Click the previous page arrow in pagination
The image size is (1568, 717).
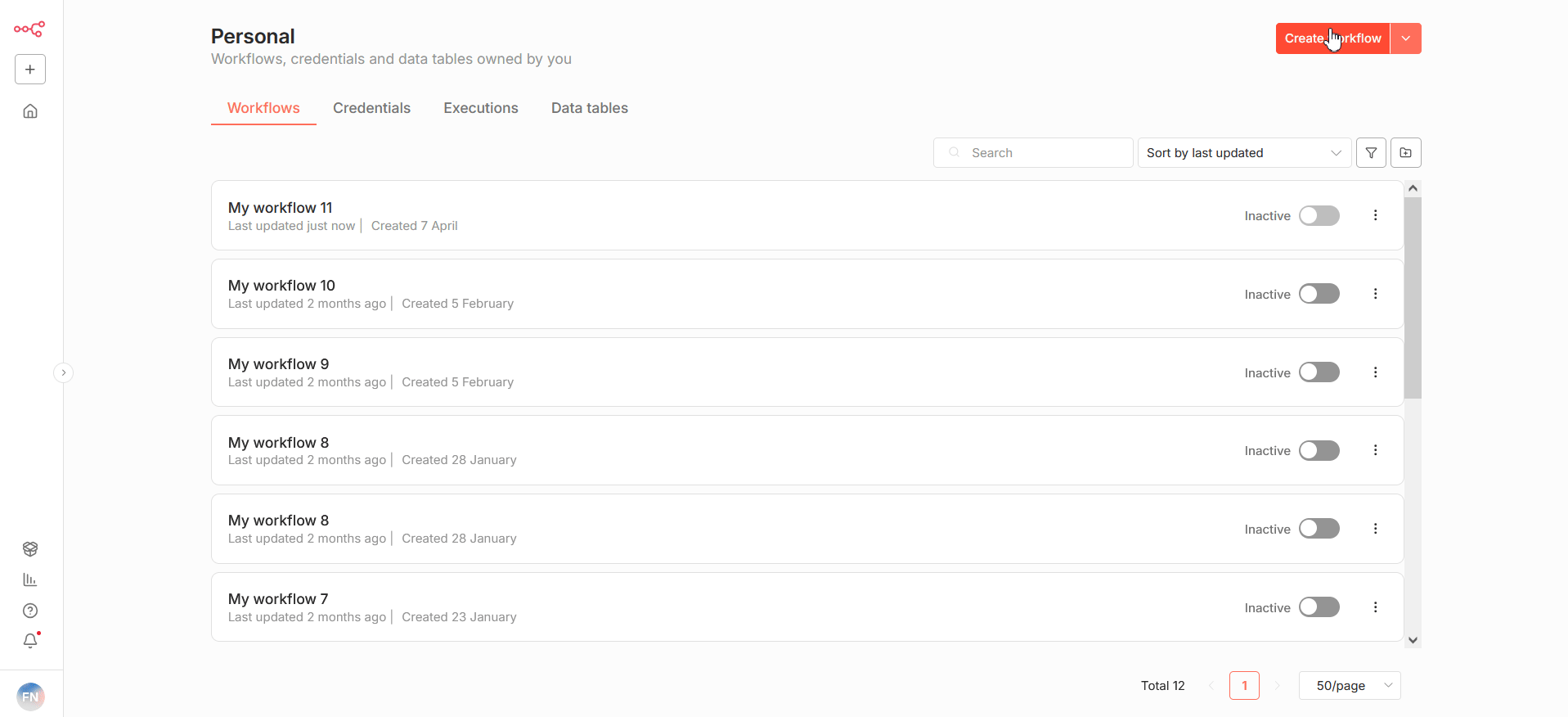click(1211, 686)
